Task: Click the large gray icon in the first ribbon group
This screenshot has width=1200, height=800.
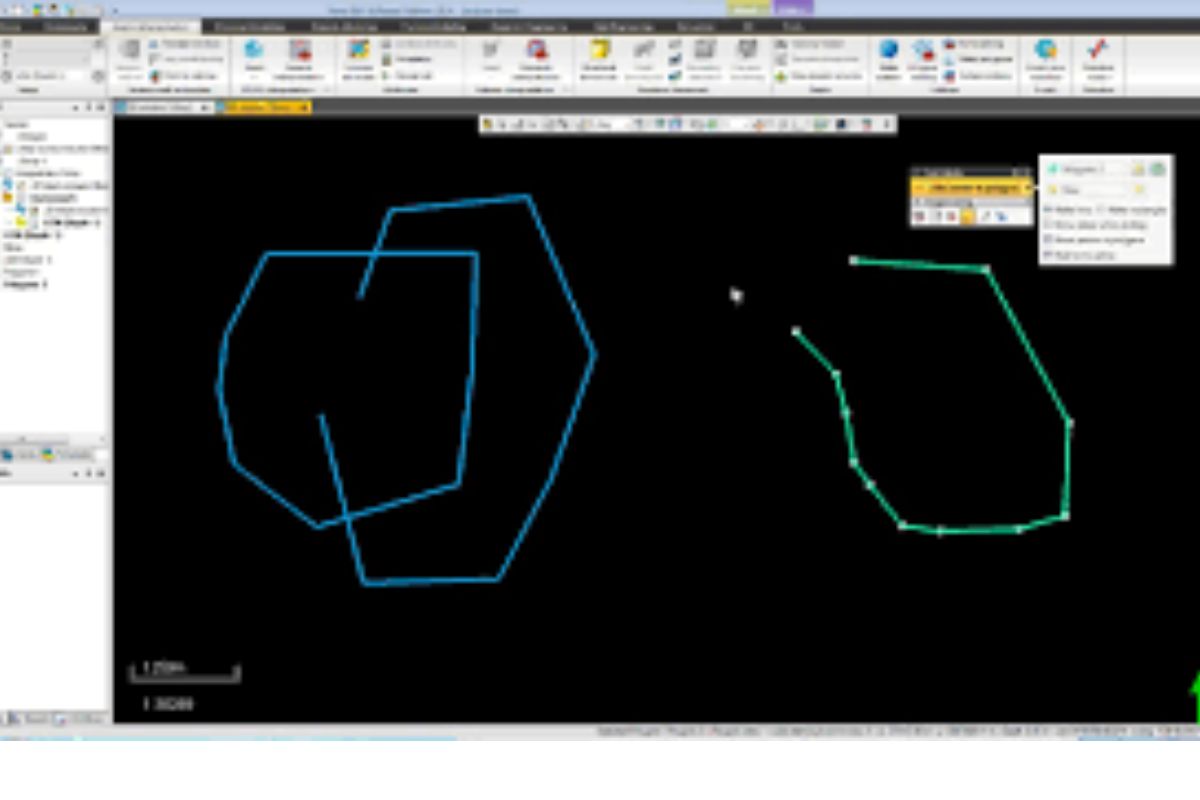Action: click(x=129, y=50)
